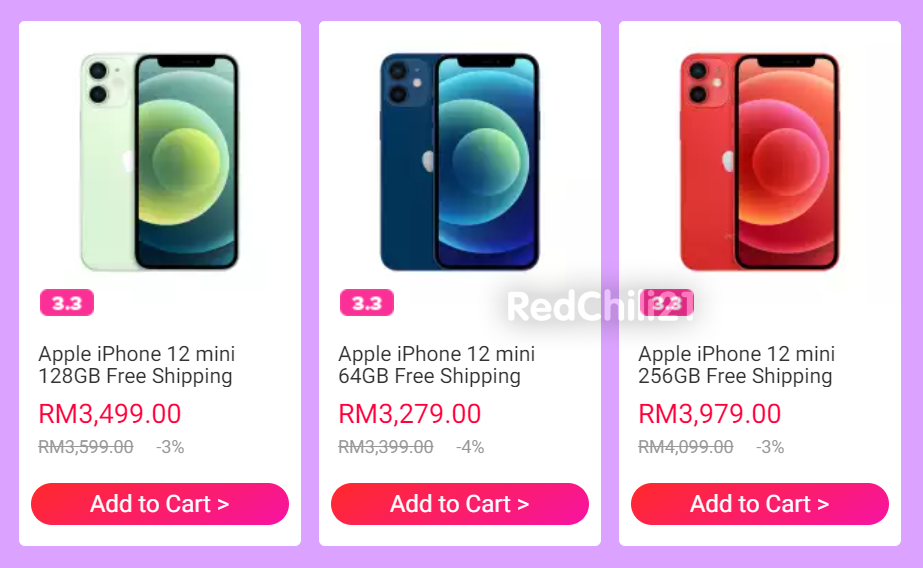Open Apple iPhone 12 mini 64GB title link
The height and width of the screenshot is (568, 923).
(x=436, y=365)
